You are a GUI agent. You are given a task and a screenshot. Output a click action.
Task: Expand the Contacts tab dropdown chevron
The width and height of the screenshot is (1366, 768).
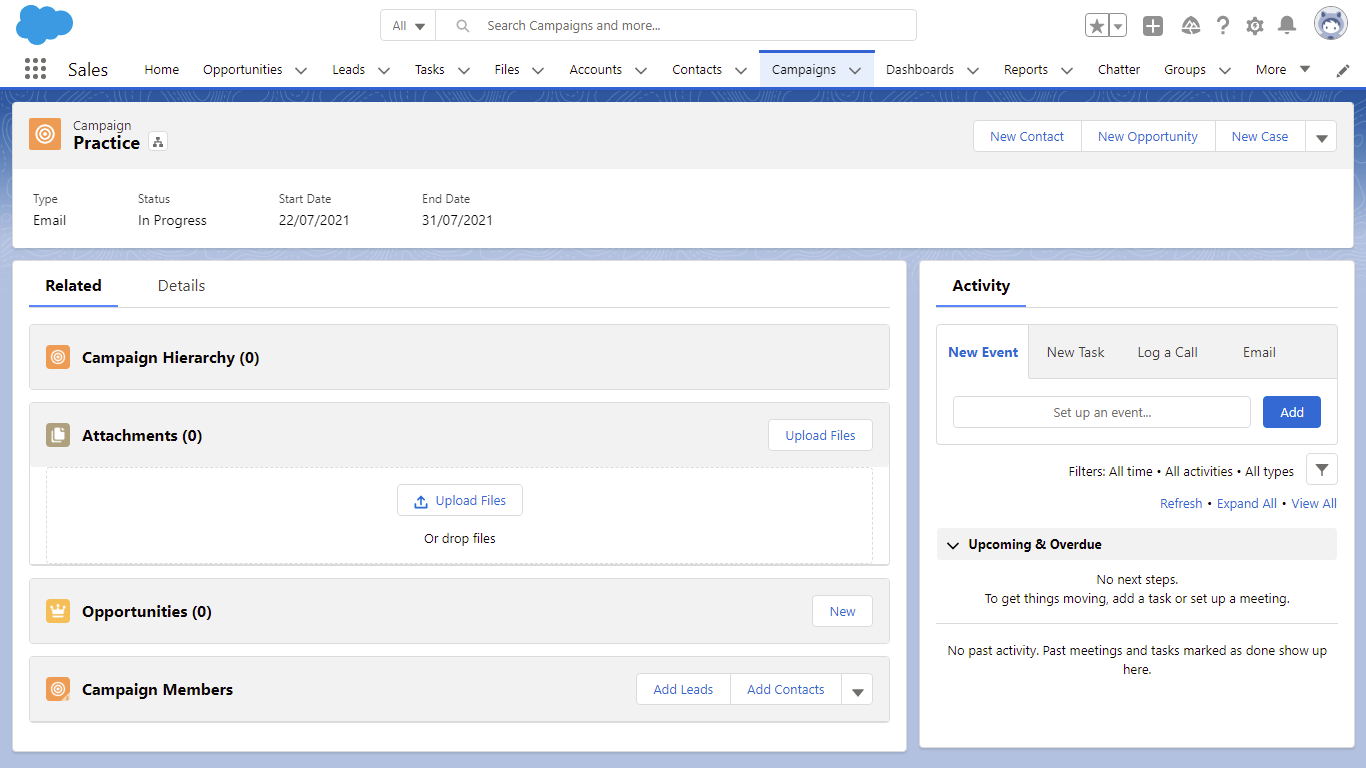point(741,70)
